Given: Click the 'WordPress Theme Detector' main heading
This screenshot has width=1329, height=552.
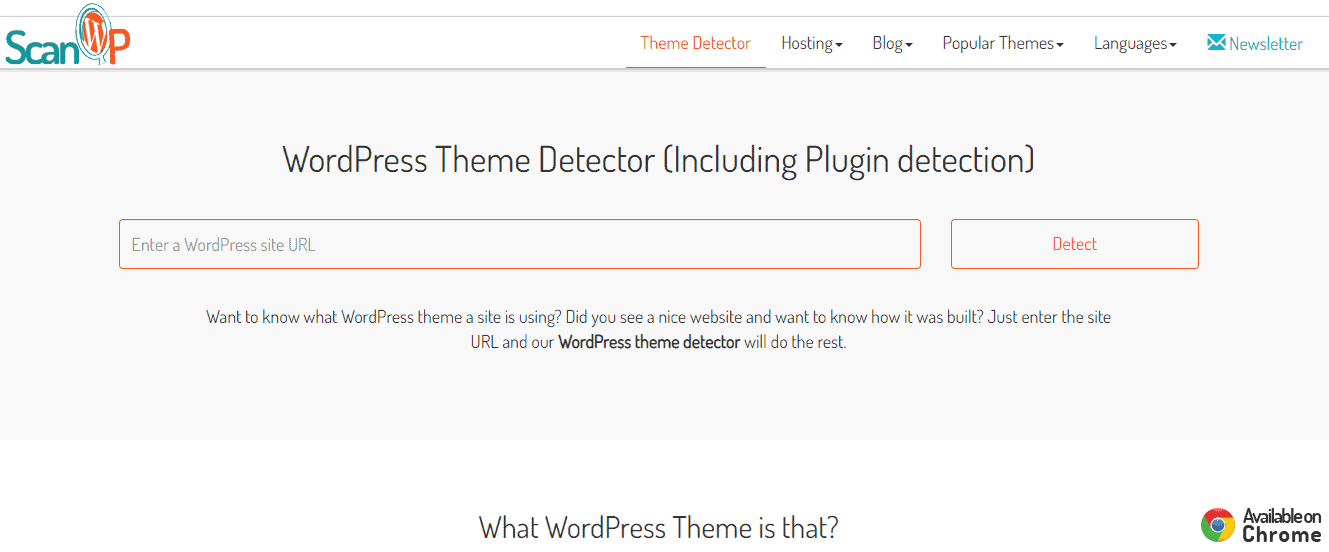Looking at the screenshot, I should pos(658,160).
